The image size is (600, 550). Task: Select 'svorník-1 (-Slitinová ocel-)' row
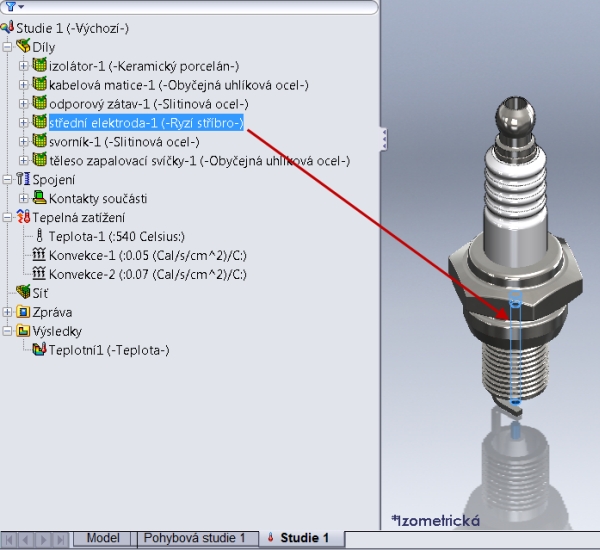click(x=124, y=142)
